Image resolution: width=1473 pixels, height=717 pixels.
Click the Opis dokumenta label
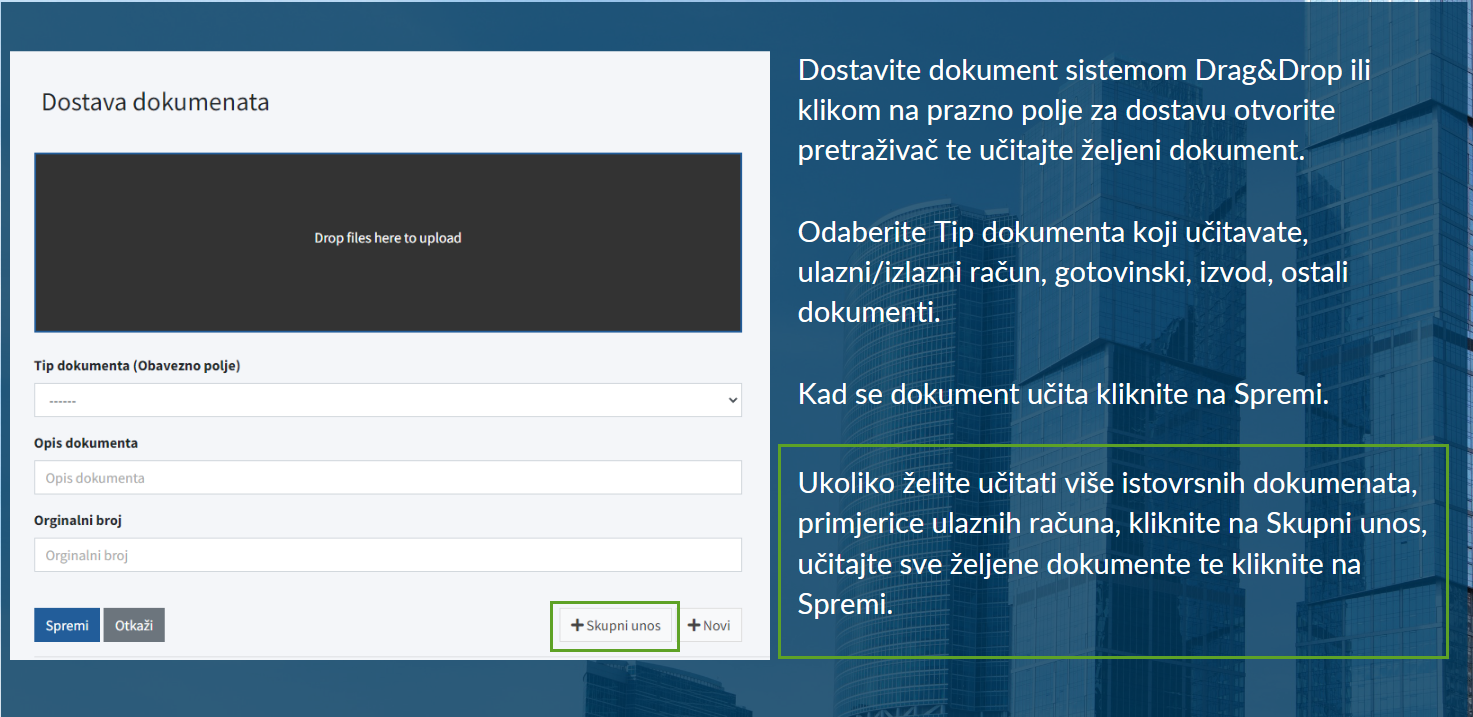tap(86, 442)
